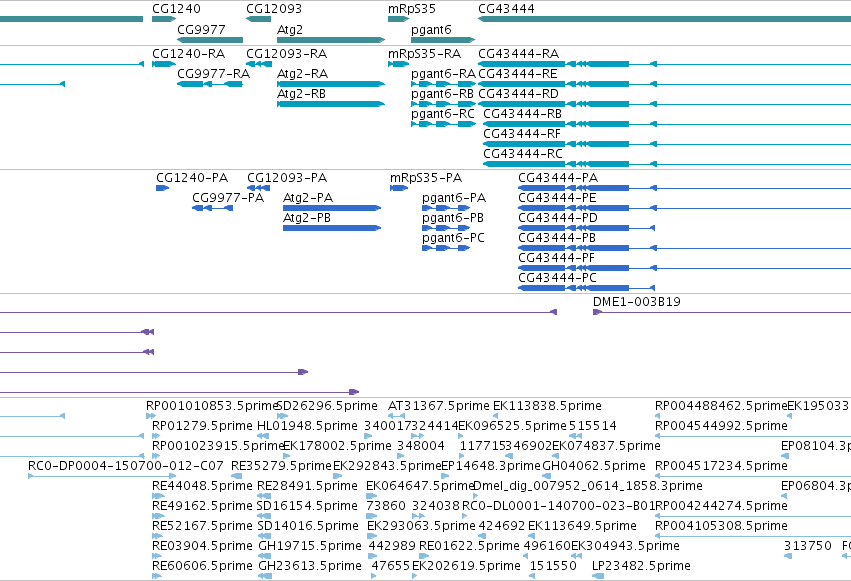The height and width of the screenshot is (581, 851).
Task: Select Dmel_dig_007952_0614_1858.3prime feature
Action: point(588,487)
